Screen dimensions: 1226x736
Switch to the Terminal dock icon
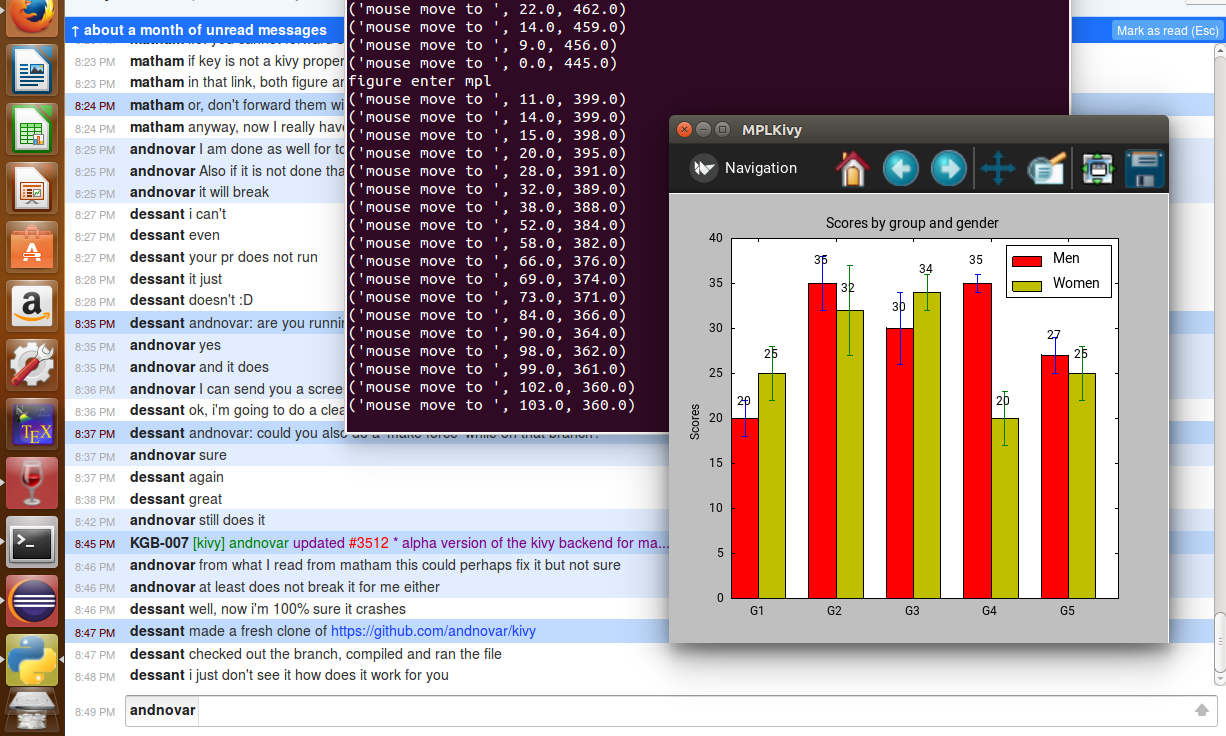tap(32, 542)
